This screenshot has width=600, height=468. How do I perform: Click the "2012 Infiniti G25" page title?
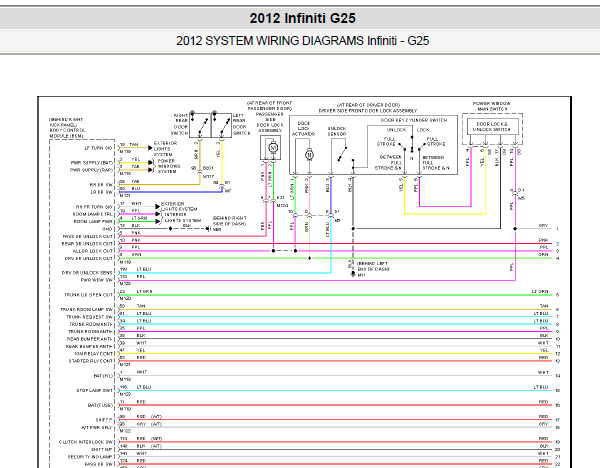coord(302,18)
